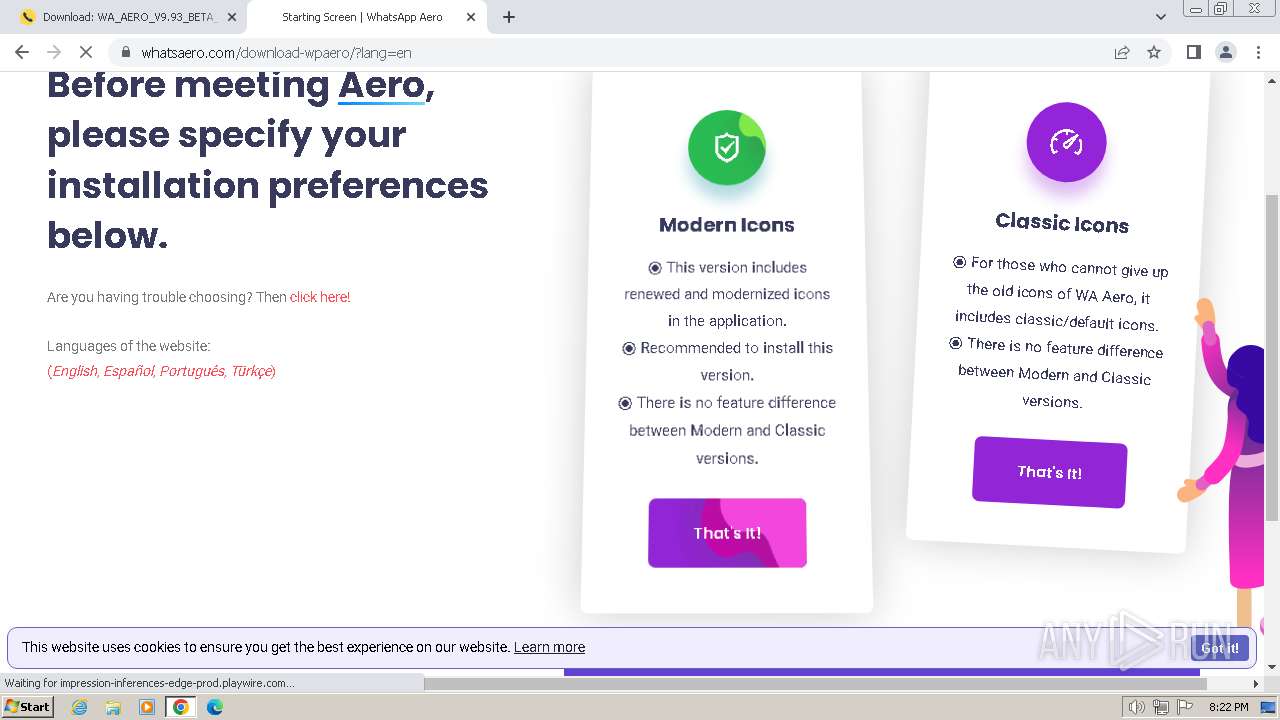Open Internet Explorer from the taskbar
1280x720 pixels.
pyautogui.click(x=79, y=707)
